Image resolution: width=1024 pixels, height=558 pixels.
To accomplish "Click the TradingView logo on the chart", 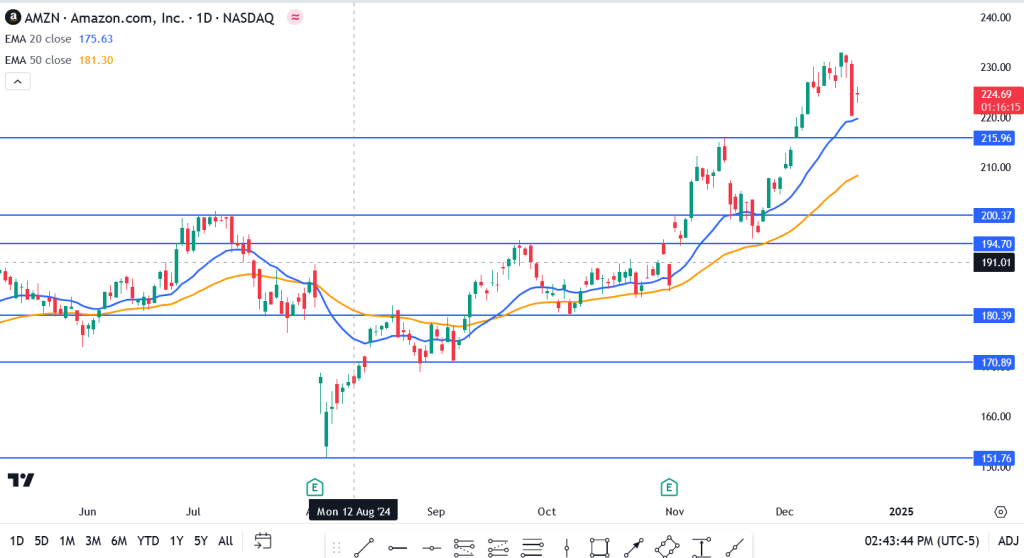I will [x=21, y=480].
